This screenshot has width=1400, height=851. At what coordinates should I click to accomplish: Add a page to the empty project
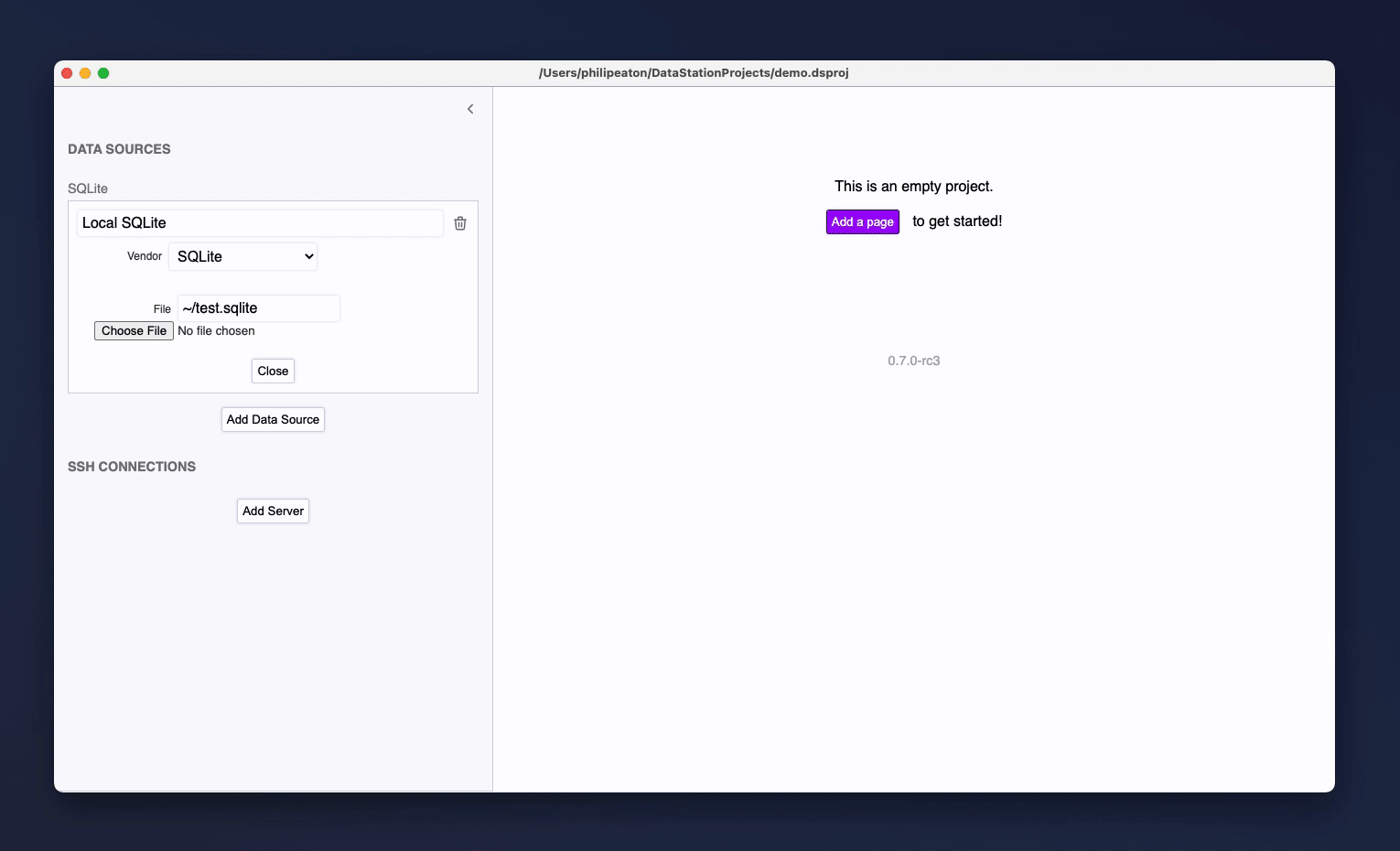point(862,221)
